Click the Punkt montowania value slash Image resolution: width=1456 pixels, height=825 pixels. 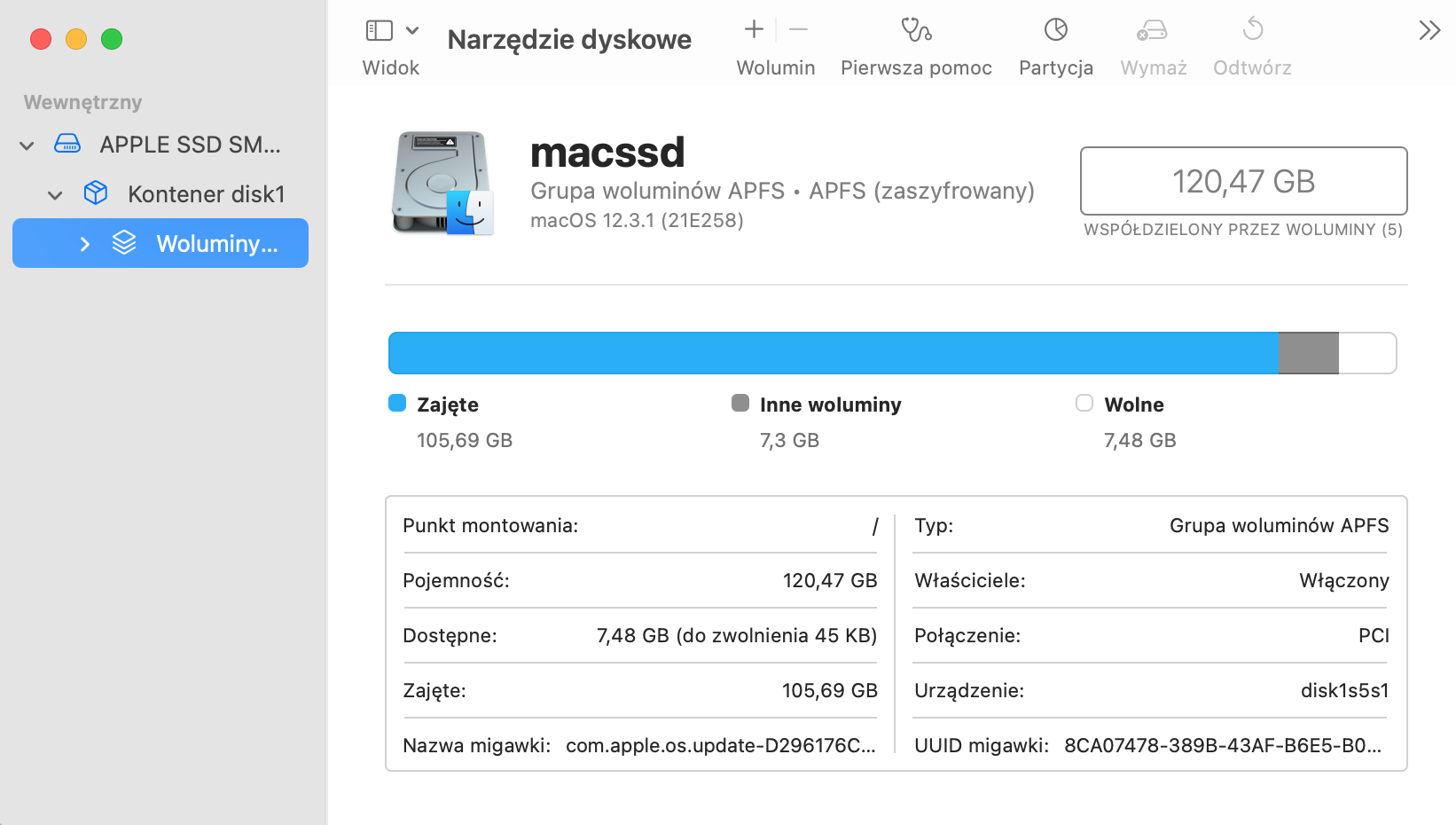click(x=874, y=526)
